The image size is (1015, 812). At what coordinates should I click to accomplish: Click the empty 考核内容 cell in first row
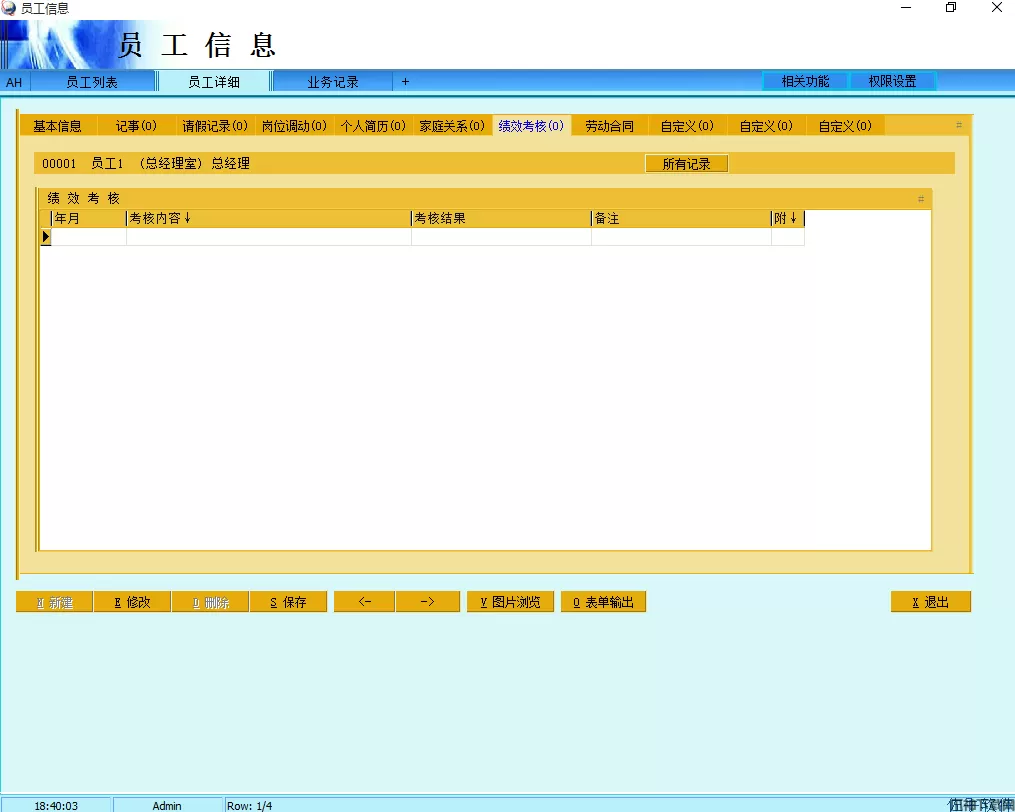click(269, 237)
